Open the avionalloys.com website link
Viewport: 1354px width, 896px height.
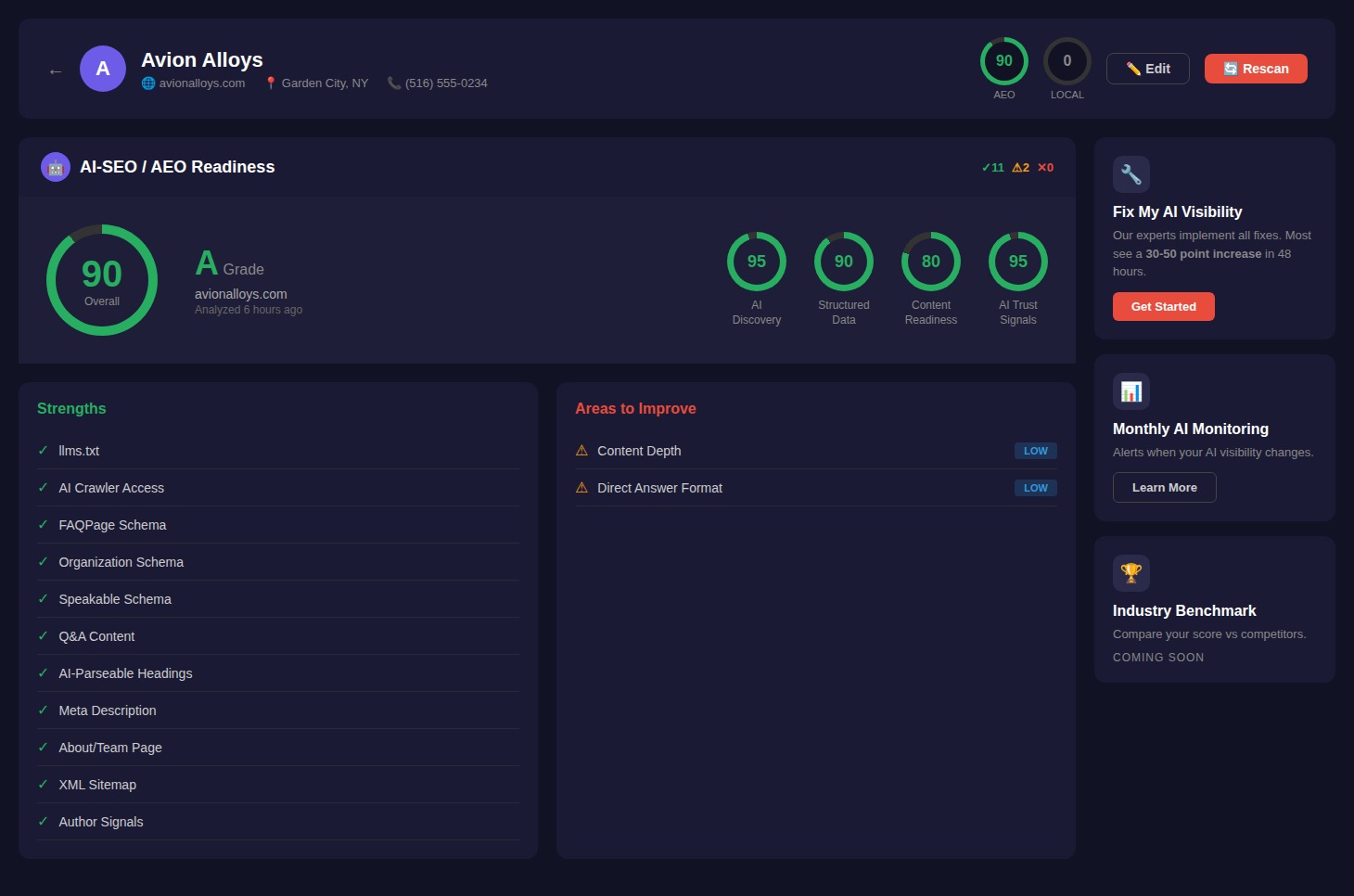tap(200, 83)
